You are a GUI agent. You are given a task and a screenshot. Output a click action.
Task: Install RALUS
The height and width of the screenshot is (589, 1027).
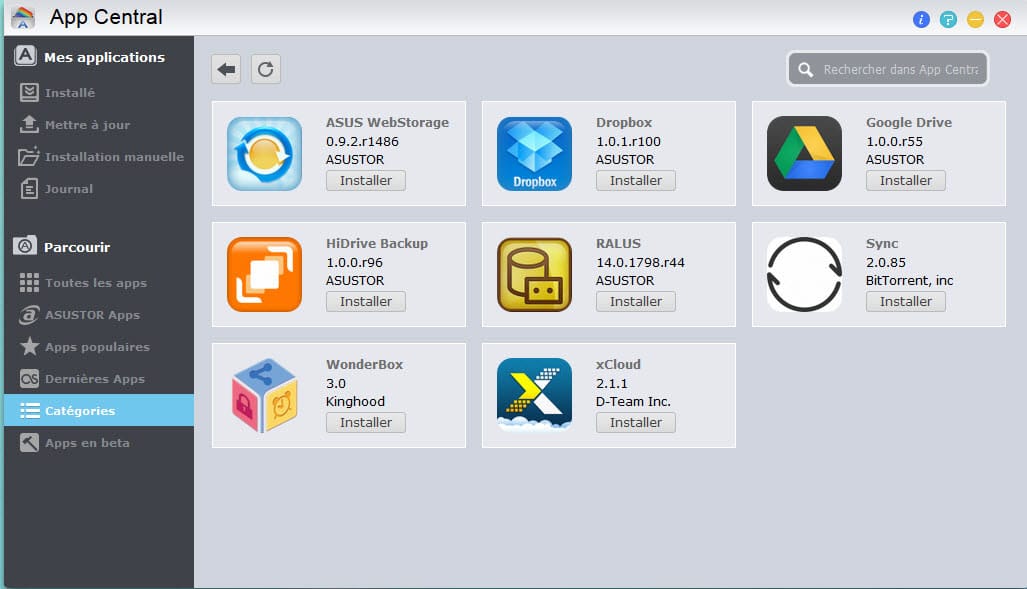point(635,301)
